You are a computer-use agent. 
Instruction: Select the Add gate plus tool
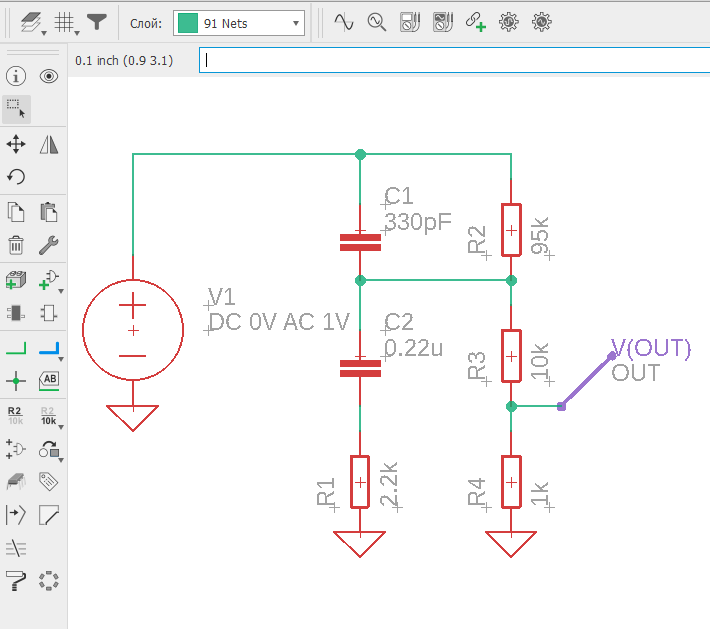click(x=49, y=280)
